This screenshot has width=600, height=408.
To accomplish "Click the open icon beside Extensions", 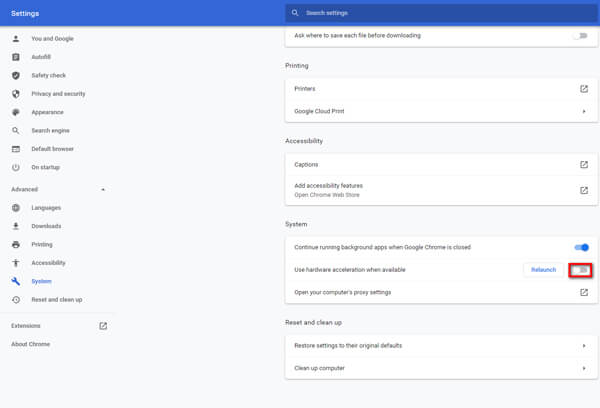I will pos(103,326).
